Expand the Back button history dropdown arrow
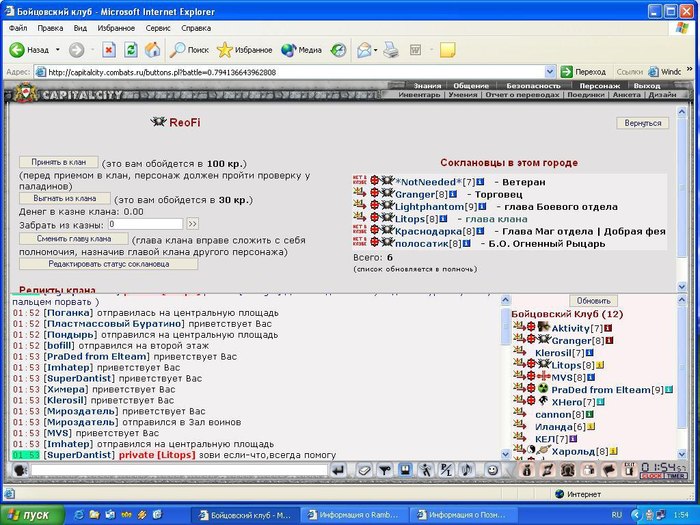 click(57, 49)
